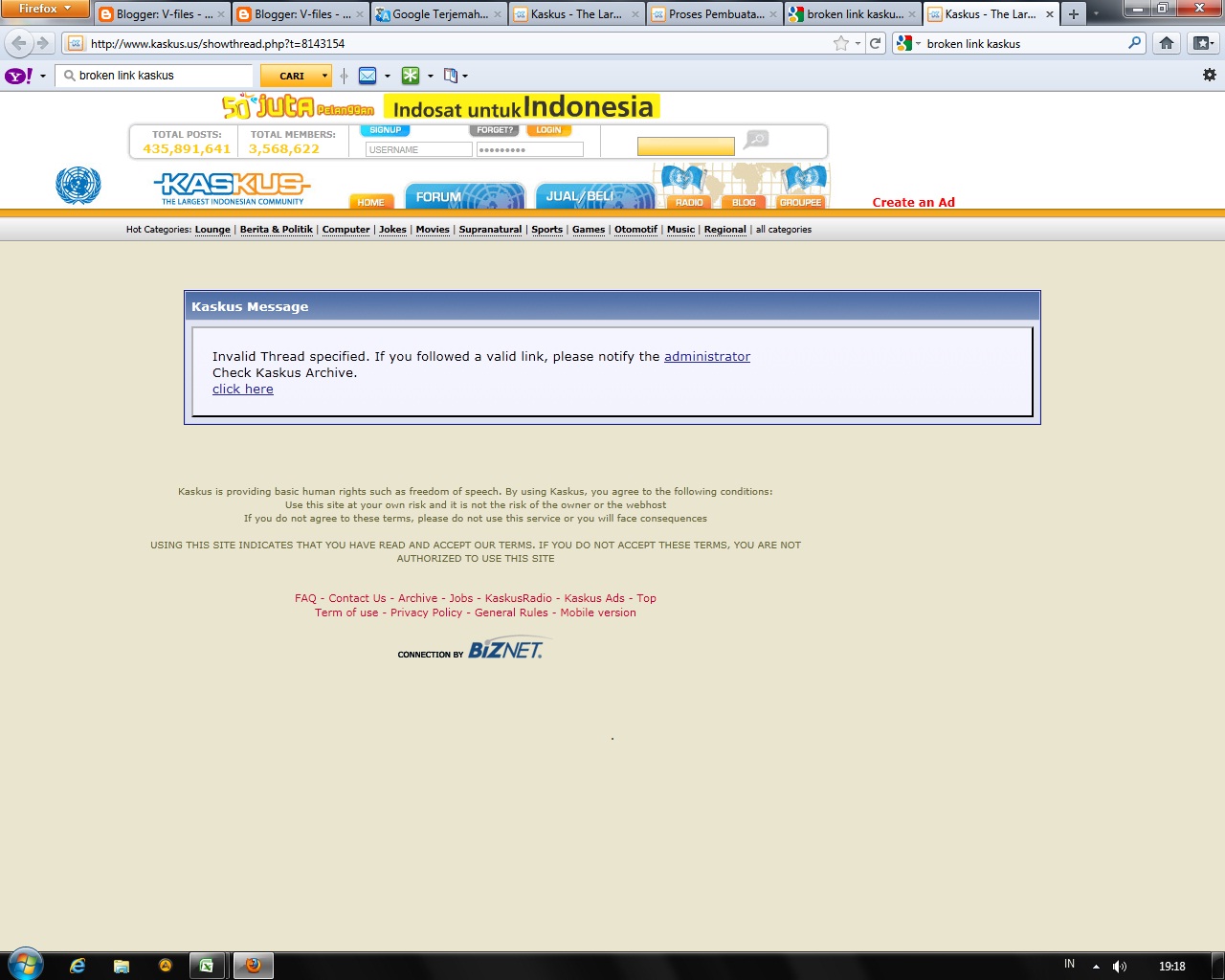Switch to Firefox in the taskbar
The image size is (1225, 980).
tap(253, 966)
